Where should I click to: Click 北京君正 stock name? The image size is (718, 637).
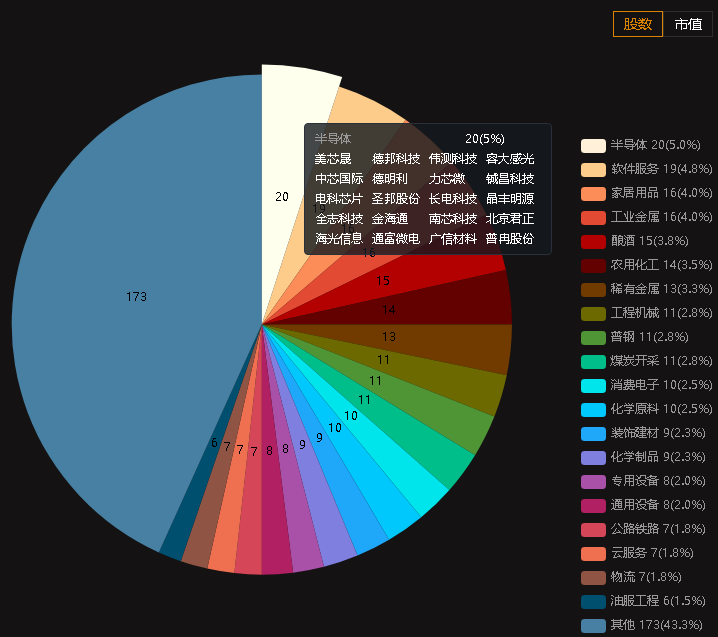510,218
